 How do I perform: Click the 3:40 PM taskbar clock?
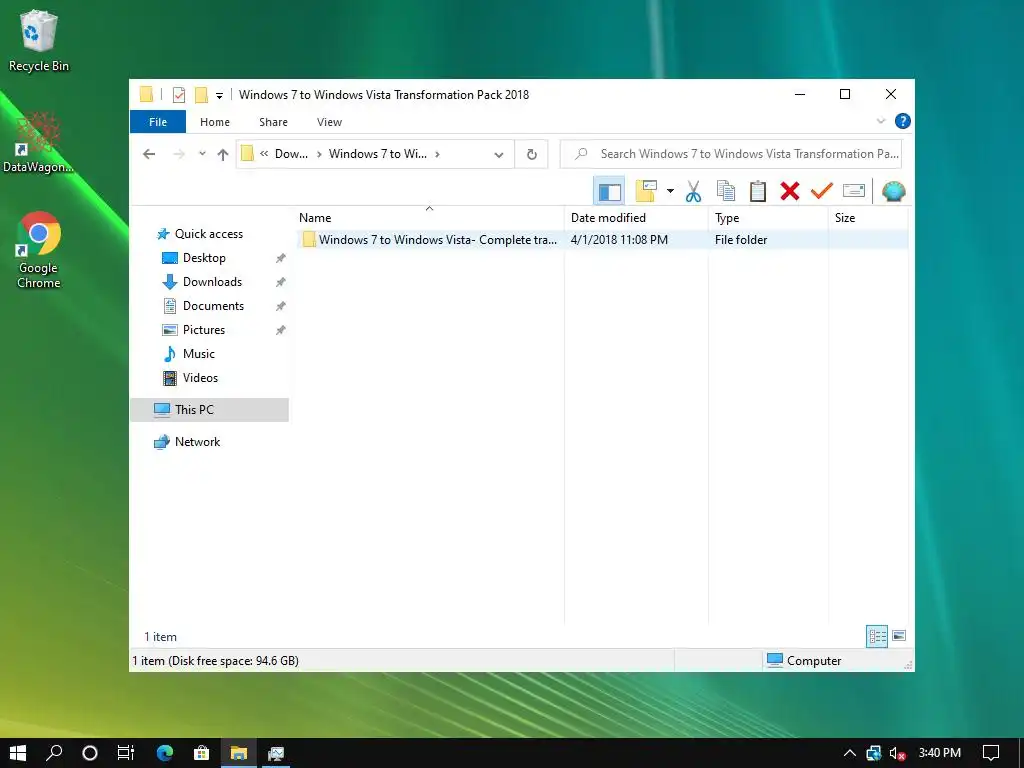pyautogui.click(x=939, y=753)
